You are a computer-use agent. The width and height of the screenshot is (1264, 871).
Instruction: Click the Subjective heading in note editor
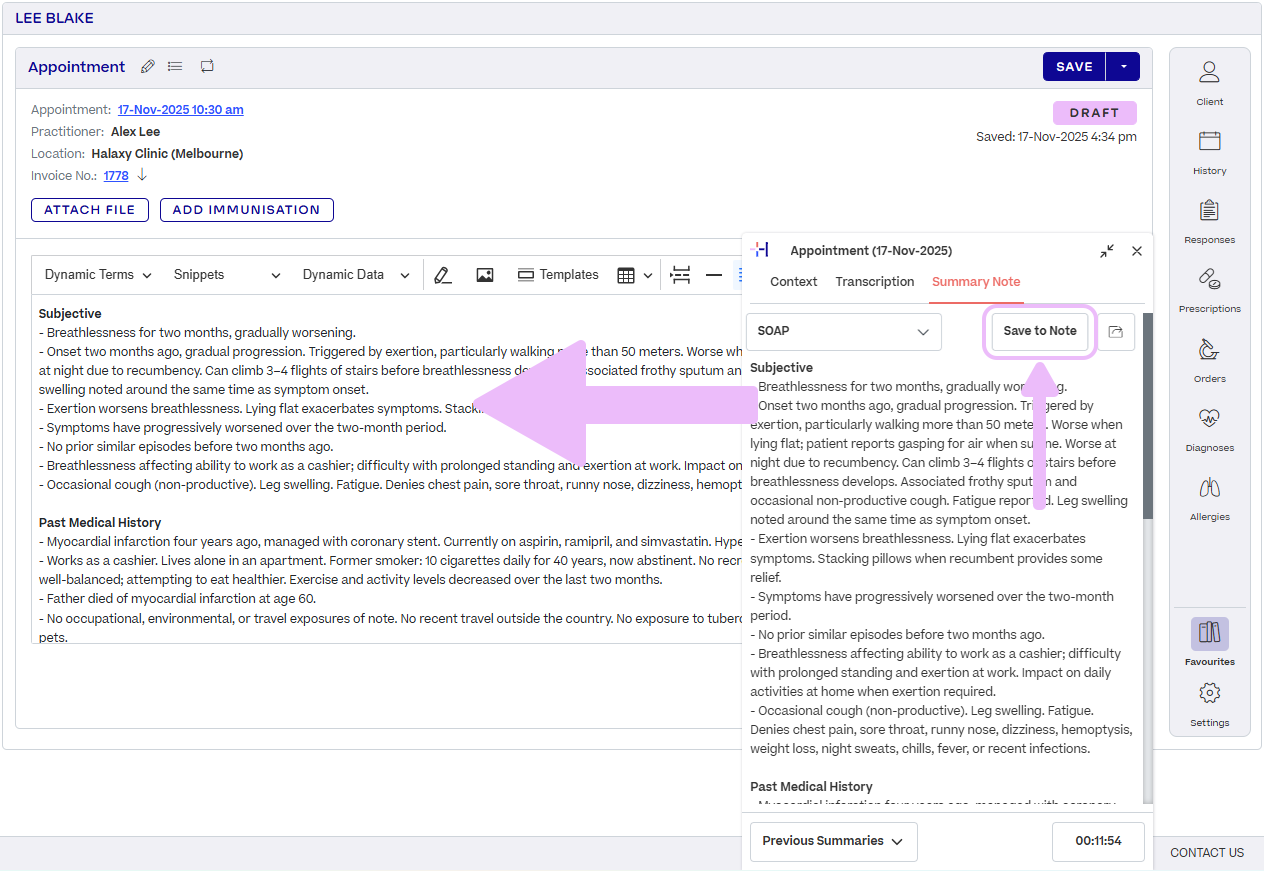[x=70, y=314]
